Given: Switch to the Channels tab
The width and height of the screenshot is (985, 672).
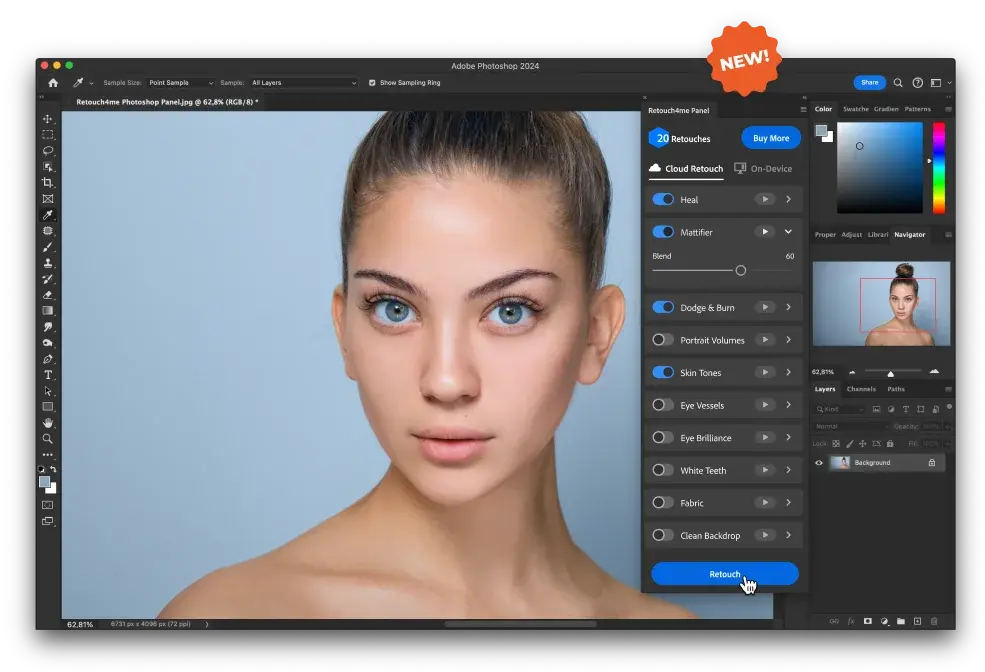Looking at the screenshot, I should (861, 389).
